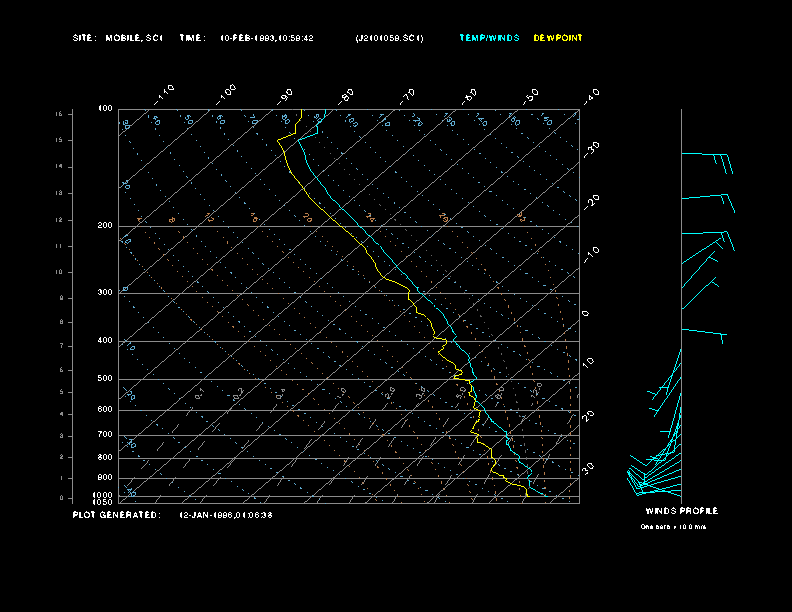Click the 'PLOT GENERATED:' label
Viewport: 792px width, 612px height.
click(117, 515)
